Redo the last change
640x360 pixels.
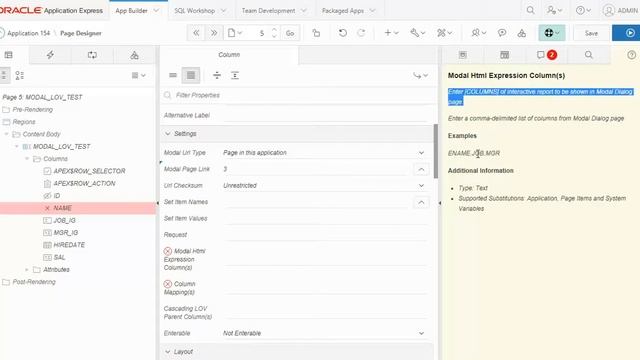[x=361, y=33]
